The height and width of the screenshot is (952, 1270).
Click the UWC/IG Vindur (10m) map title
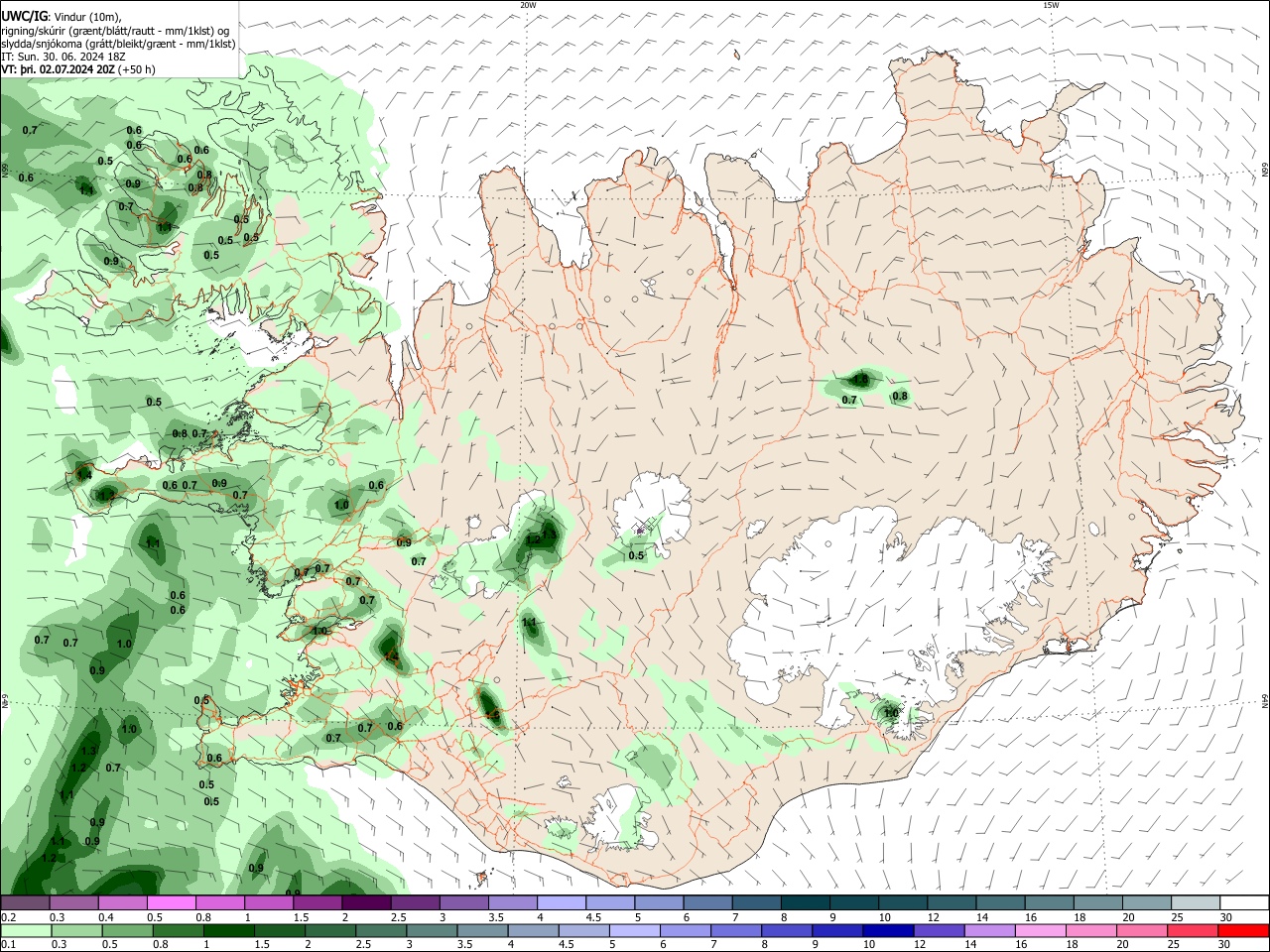61,16
